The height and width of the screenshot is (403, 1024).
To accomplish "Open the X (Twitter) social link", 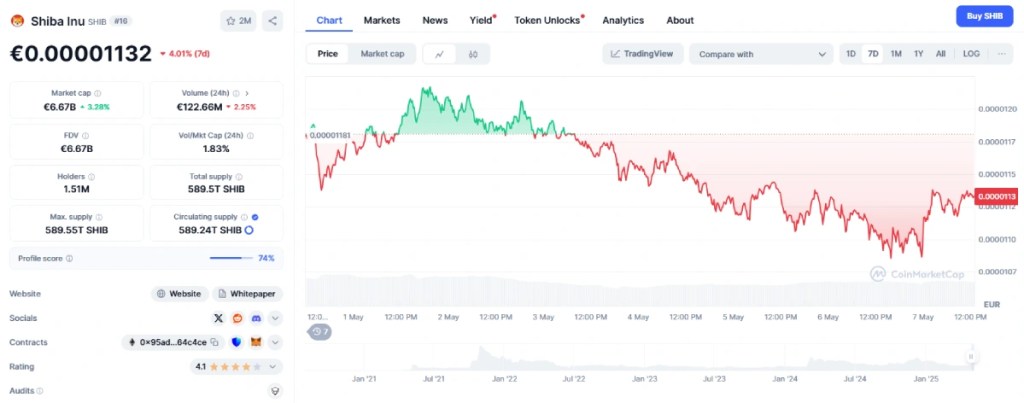I will 218,318.
